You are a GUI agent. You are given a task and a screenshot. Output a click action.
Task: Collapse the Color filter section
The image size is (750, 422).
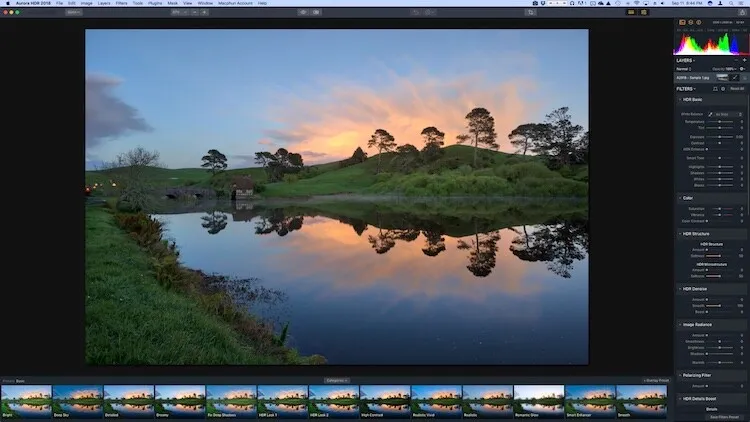pyautogui.click(x=688, y=198)
